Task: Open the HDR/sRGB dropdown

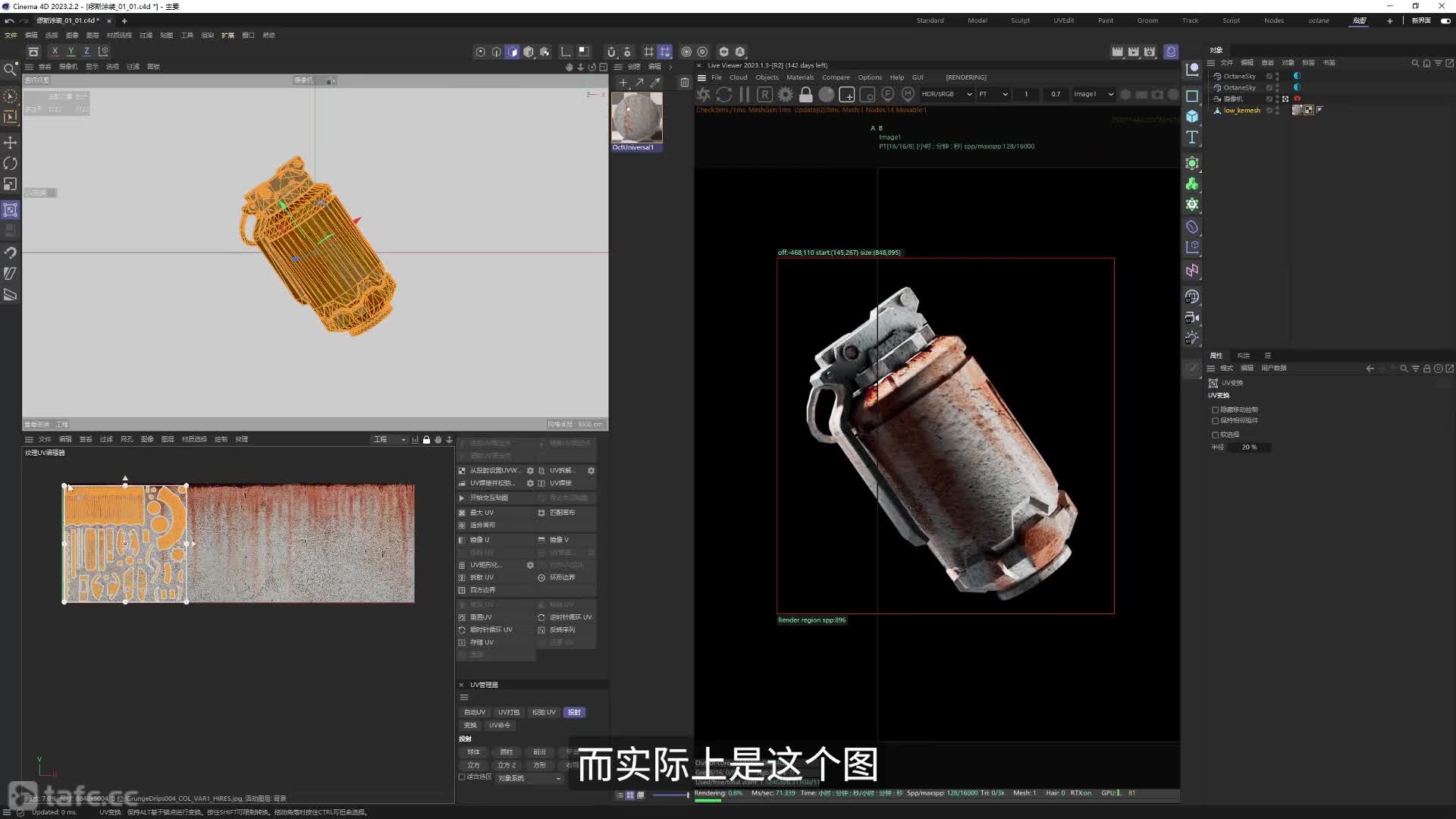Action: pos(946,94)
